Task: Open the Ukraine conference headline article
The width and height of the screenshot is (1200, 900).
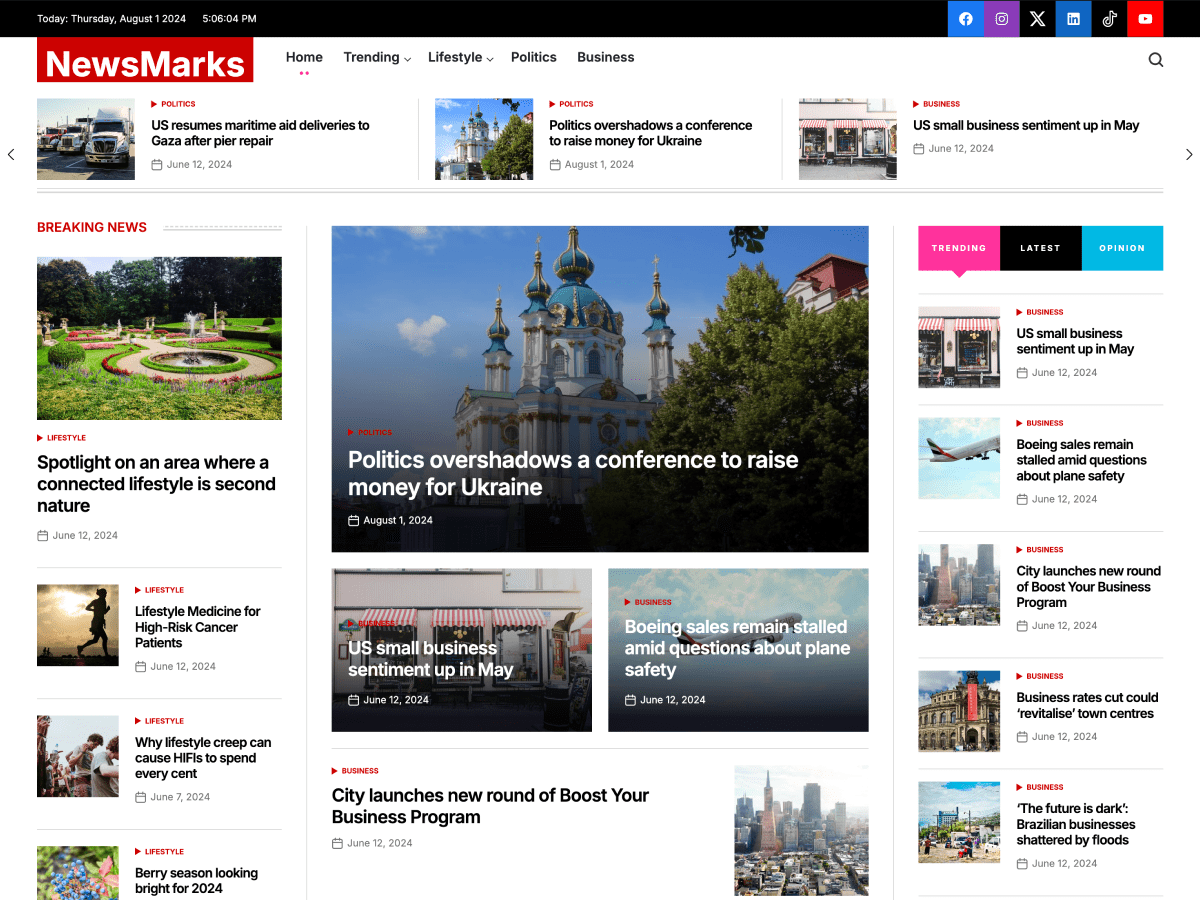Action: 572,472
